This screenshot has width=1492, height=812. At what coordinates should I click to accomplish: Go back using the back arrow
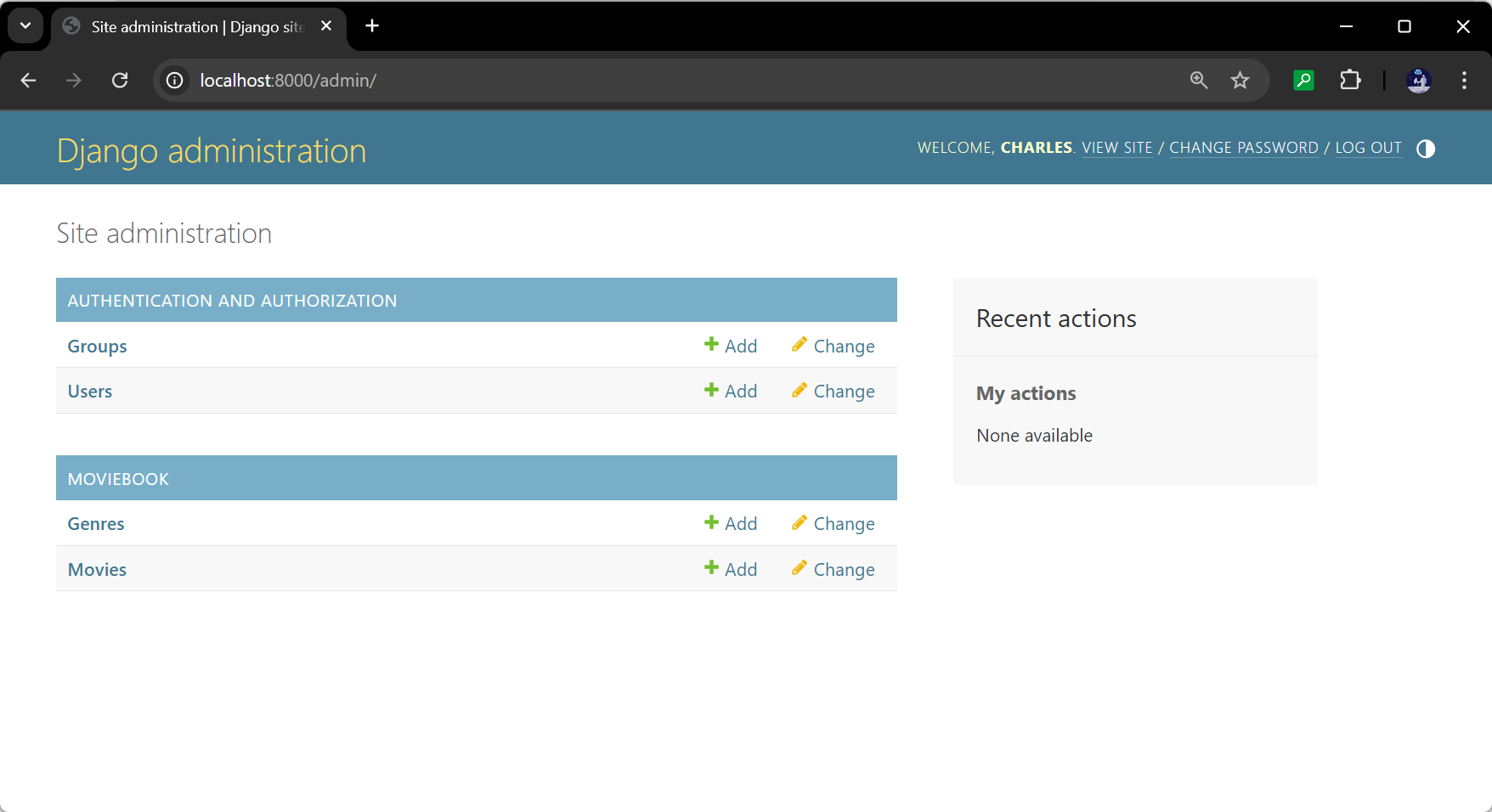(x=28, y=81)
